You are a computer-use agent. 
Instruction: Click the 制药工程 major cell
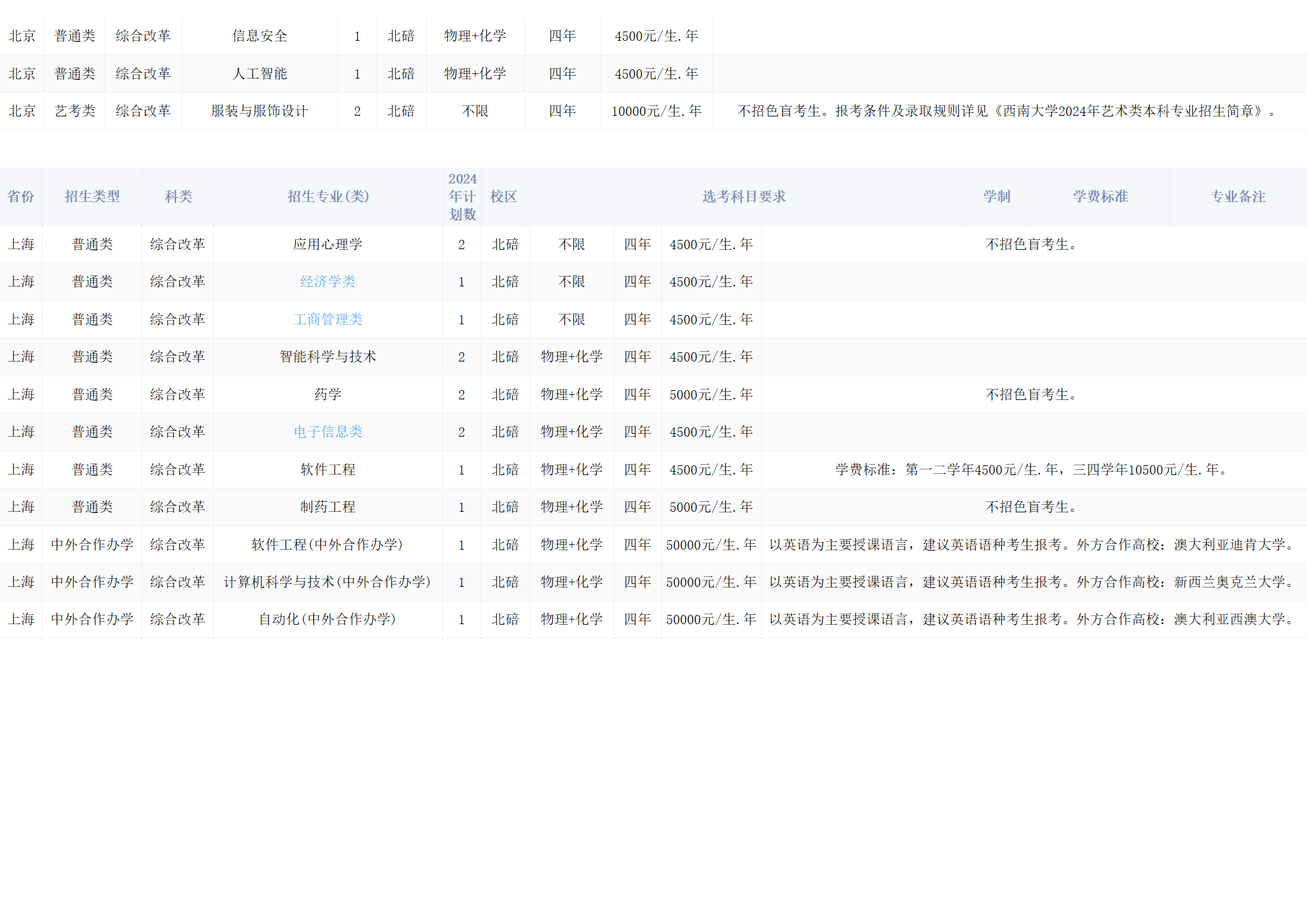[x=328, y=507]
